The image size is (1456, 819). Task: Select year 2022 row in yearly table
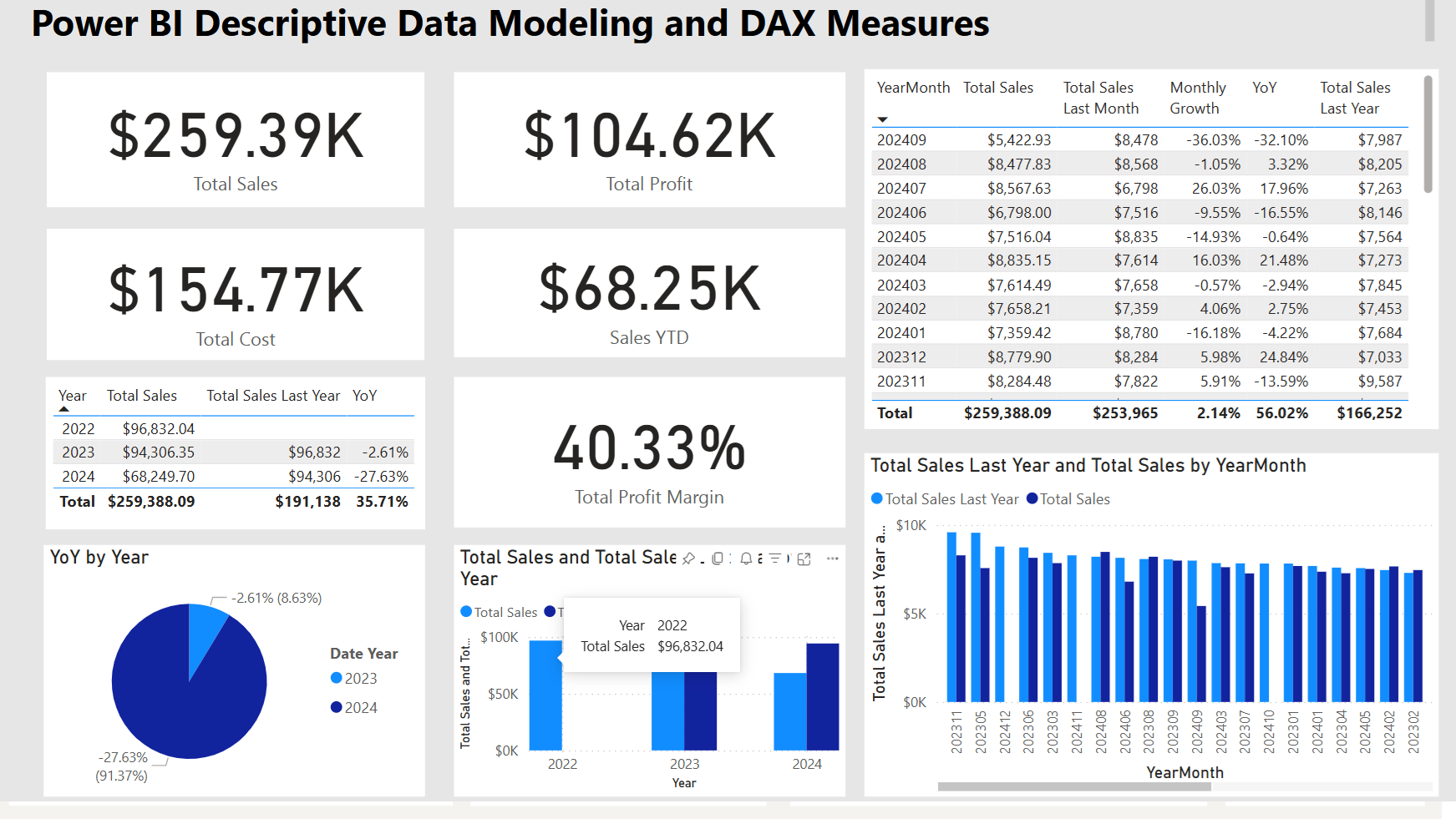(x=235, y=429)
